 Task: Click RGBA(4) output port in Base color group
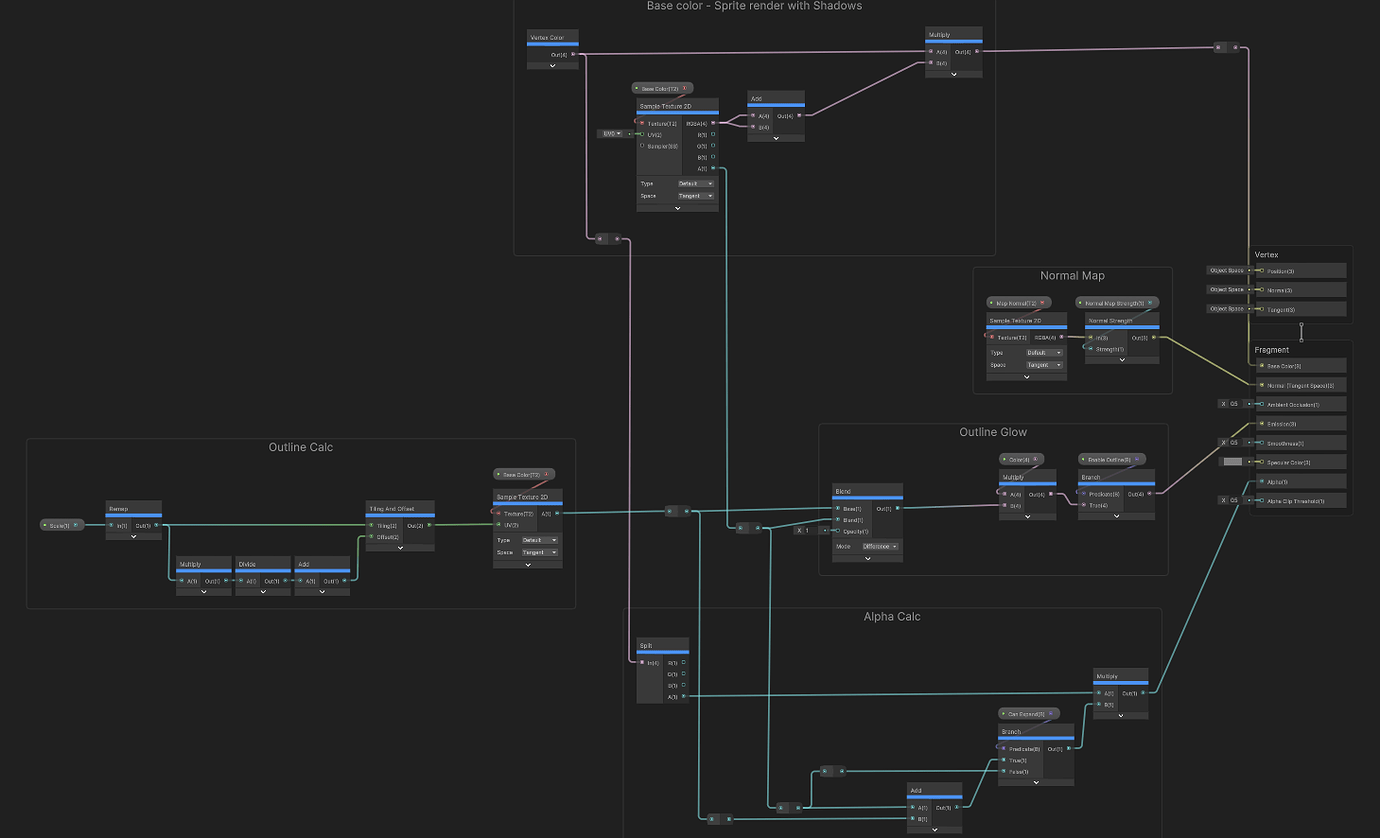tap(713, 123)
